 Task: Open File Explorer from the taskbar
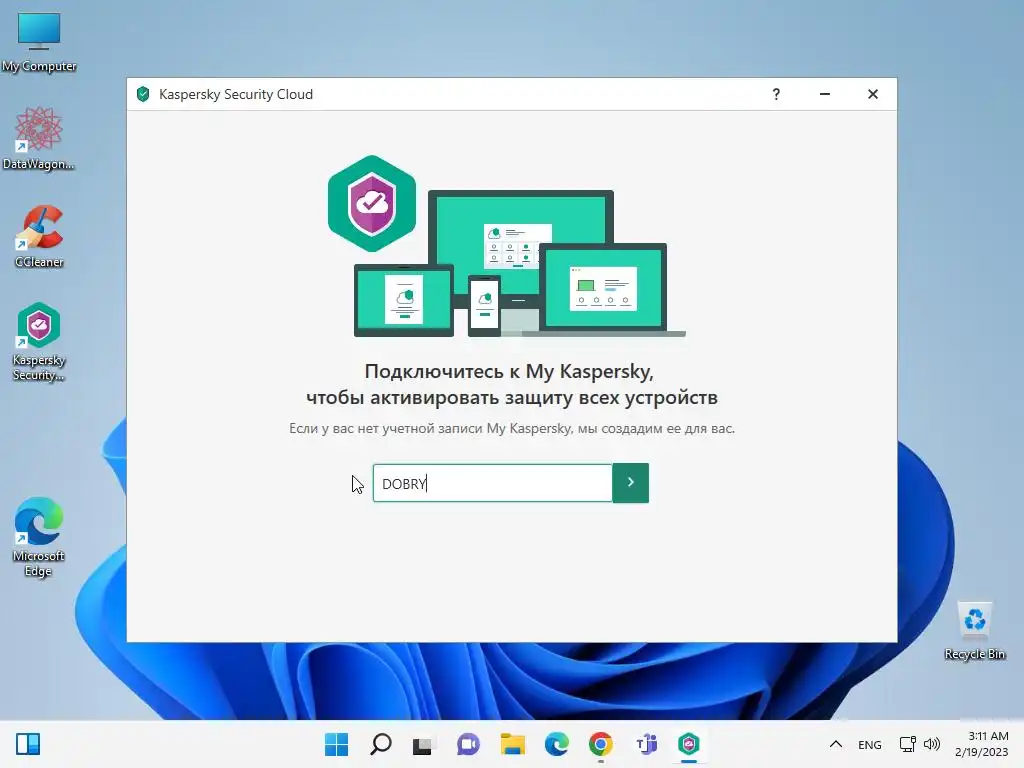[x=513, y=744]
